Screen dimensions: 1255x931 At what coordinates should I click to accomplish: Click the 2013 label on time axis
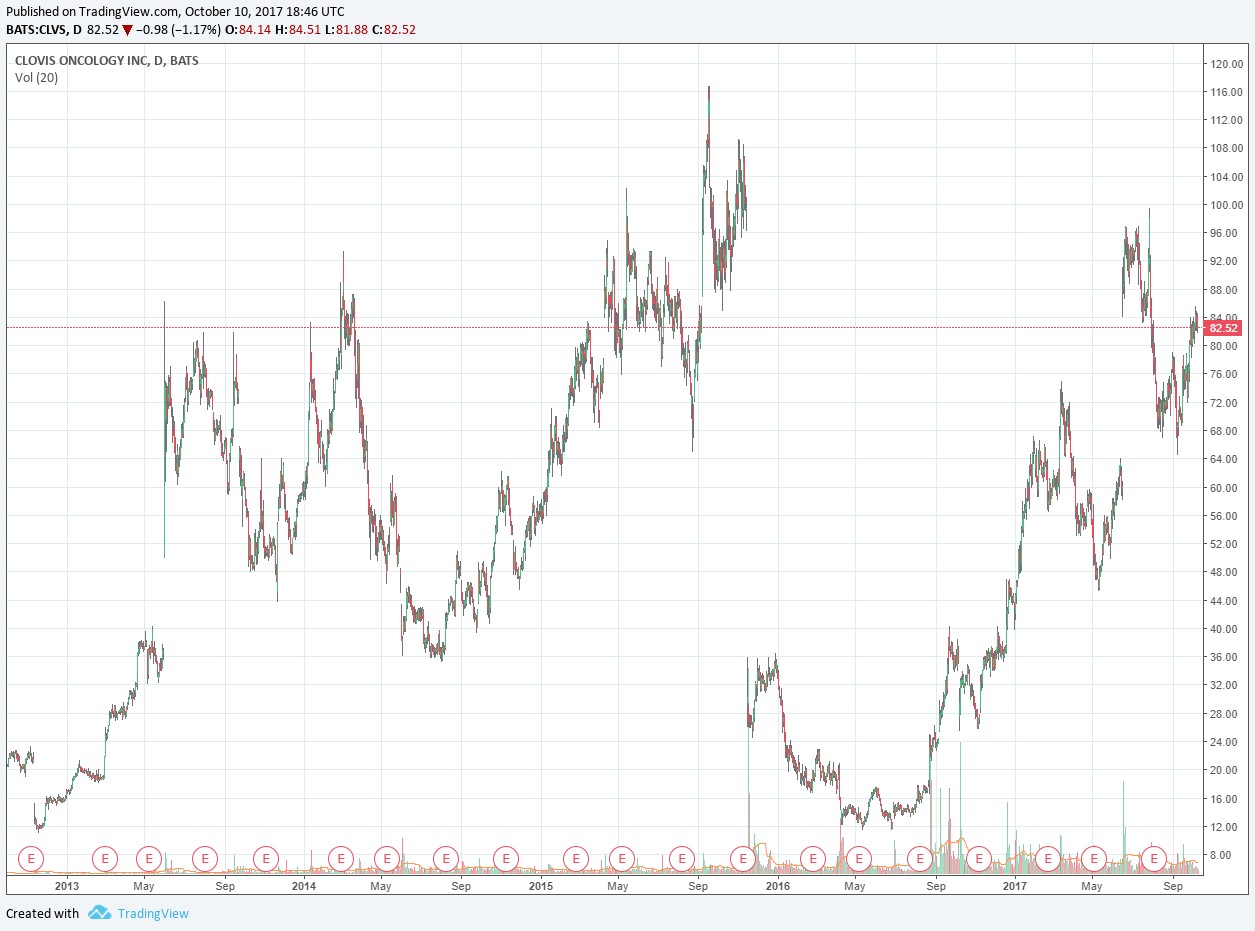point(67,886)
